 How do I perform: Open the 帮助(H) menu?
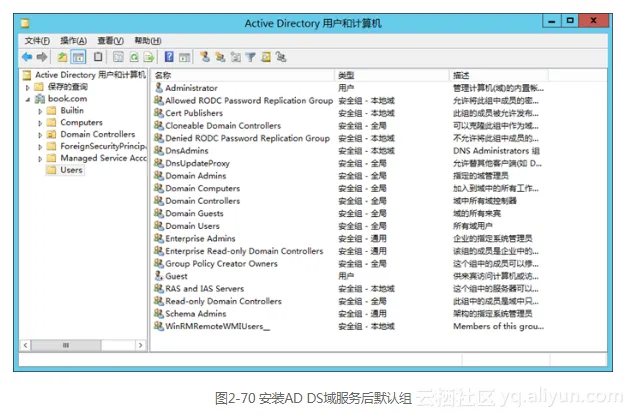coord(148,41)
